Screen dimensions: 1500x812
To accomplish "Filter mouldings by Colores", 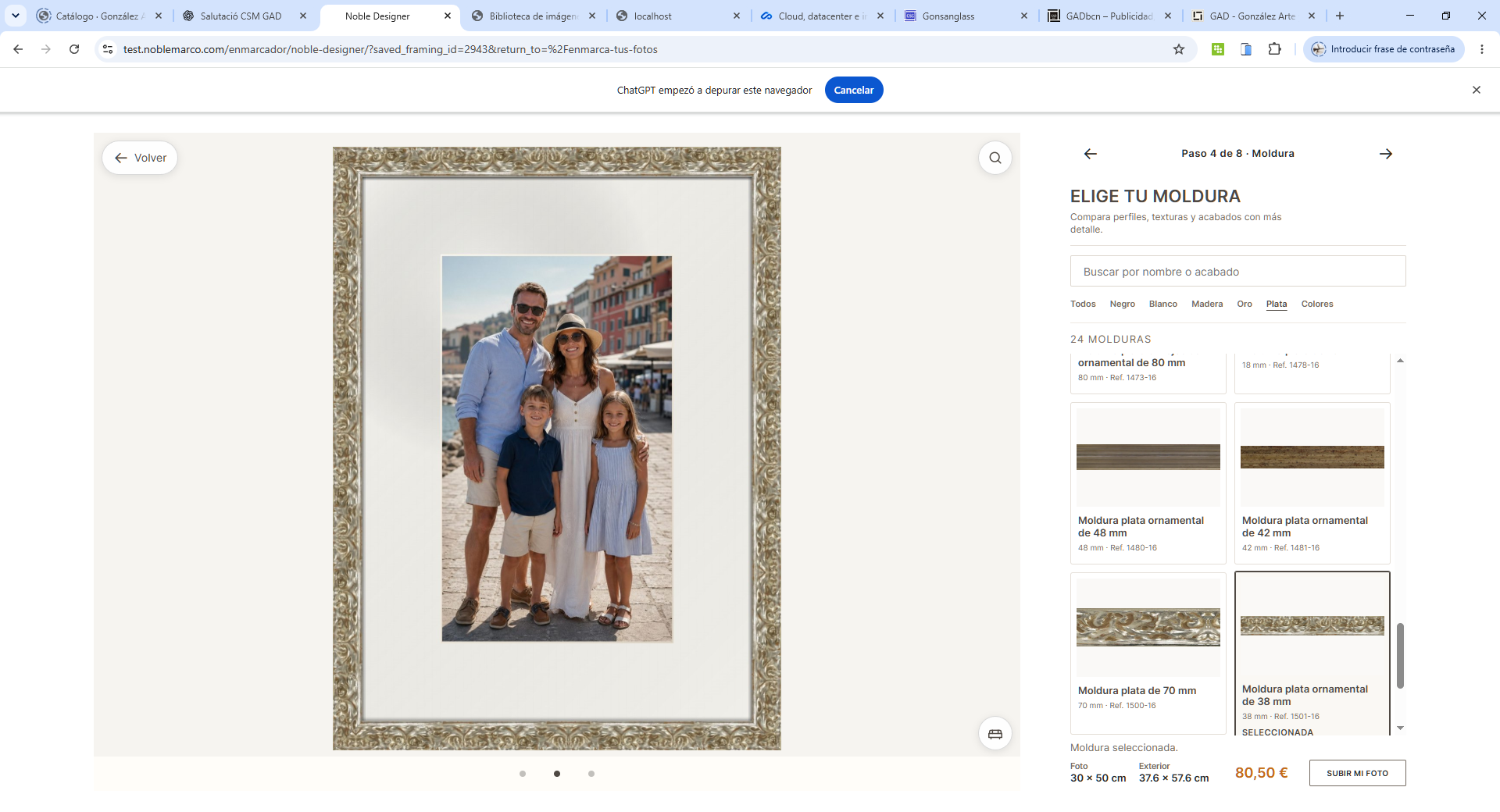I will [1317, 304].
